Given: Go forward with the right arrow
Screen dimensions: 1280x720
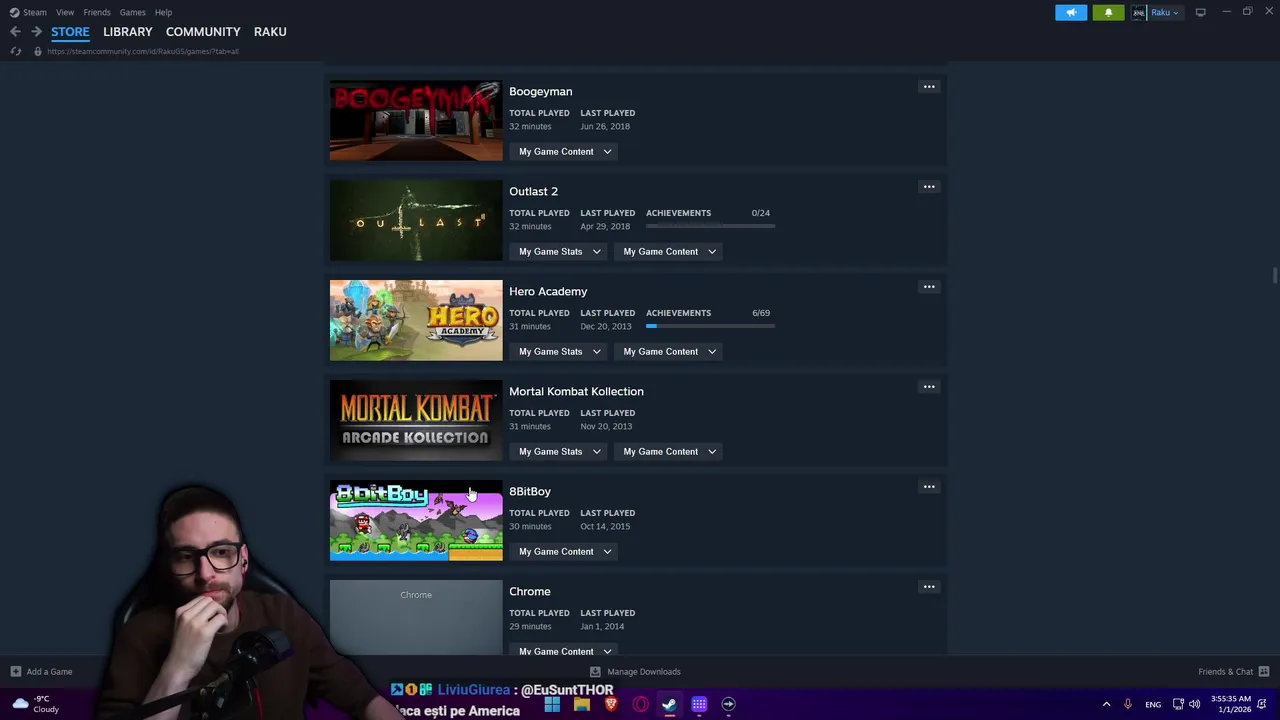Looking at the screenshot, I should [x=36, y=32].
